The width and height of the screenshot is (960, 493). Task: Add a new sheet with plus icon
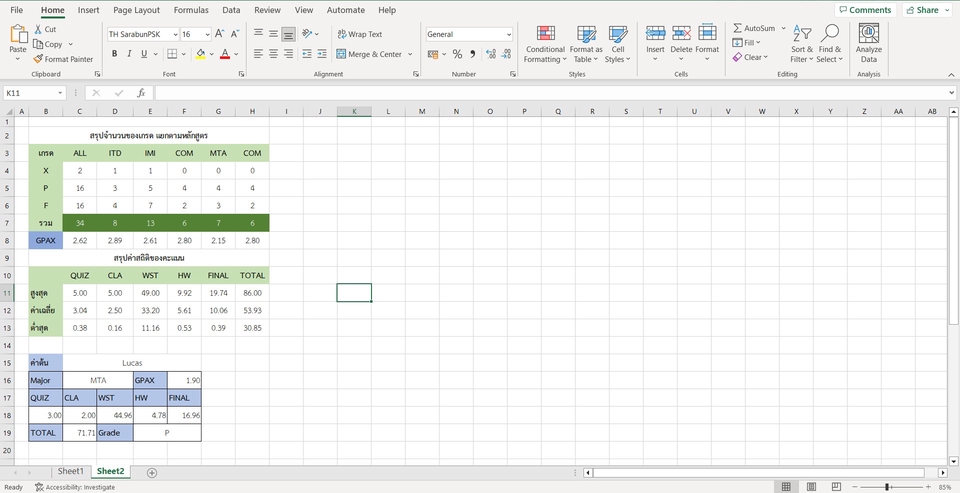point(152,472)
